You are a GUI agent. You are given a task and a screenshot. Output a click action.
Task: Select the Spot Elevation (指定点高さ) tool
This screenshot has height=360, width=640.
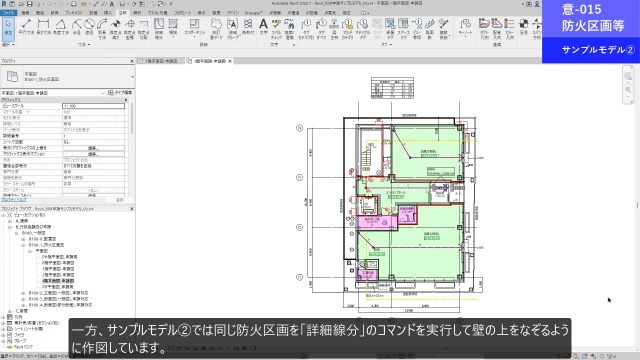click(116, 29)
